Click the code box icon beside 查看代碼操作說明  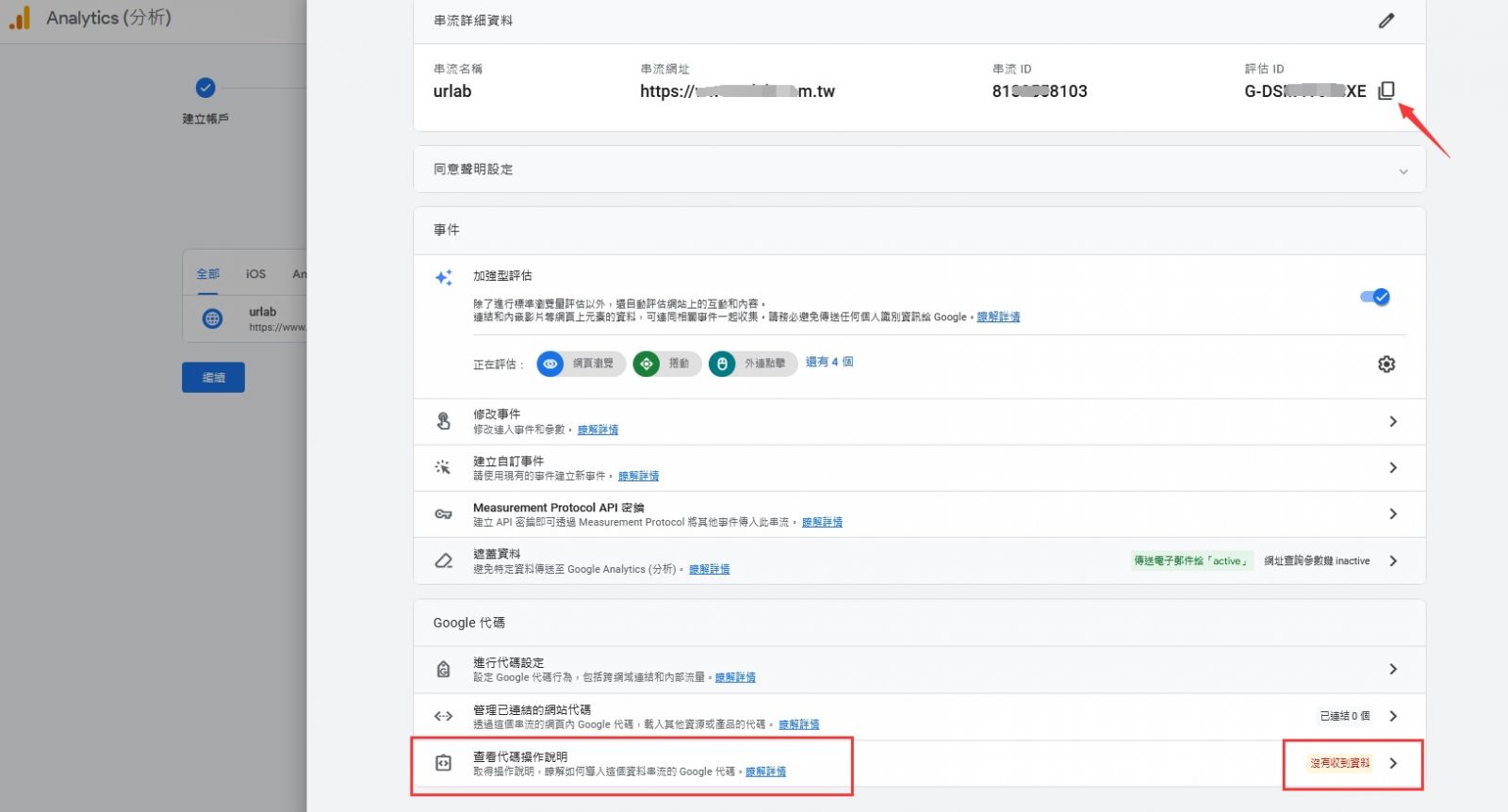click(x=443, y=762)
